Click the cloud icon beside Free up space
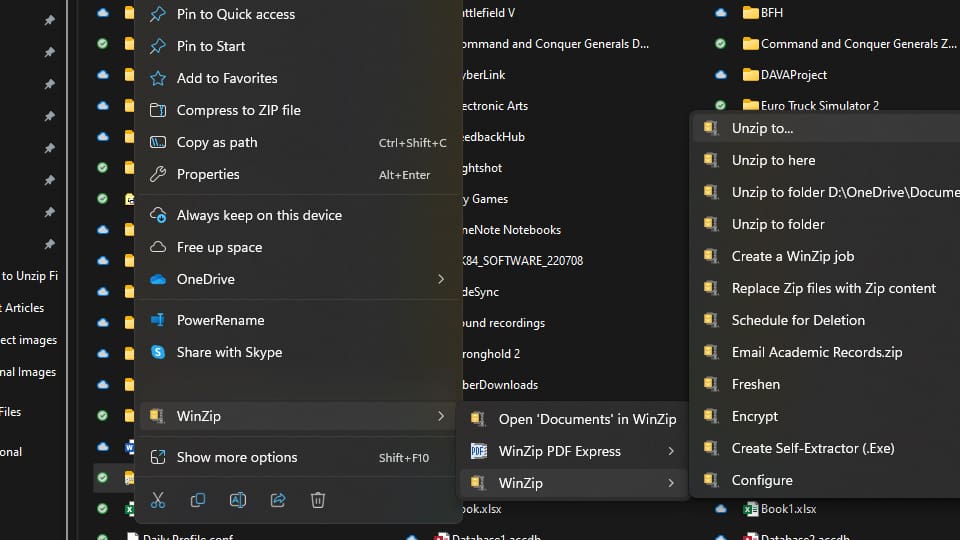The width and height of the screenshot is (960, 540). click(x=158, y=247)
